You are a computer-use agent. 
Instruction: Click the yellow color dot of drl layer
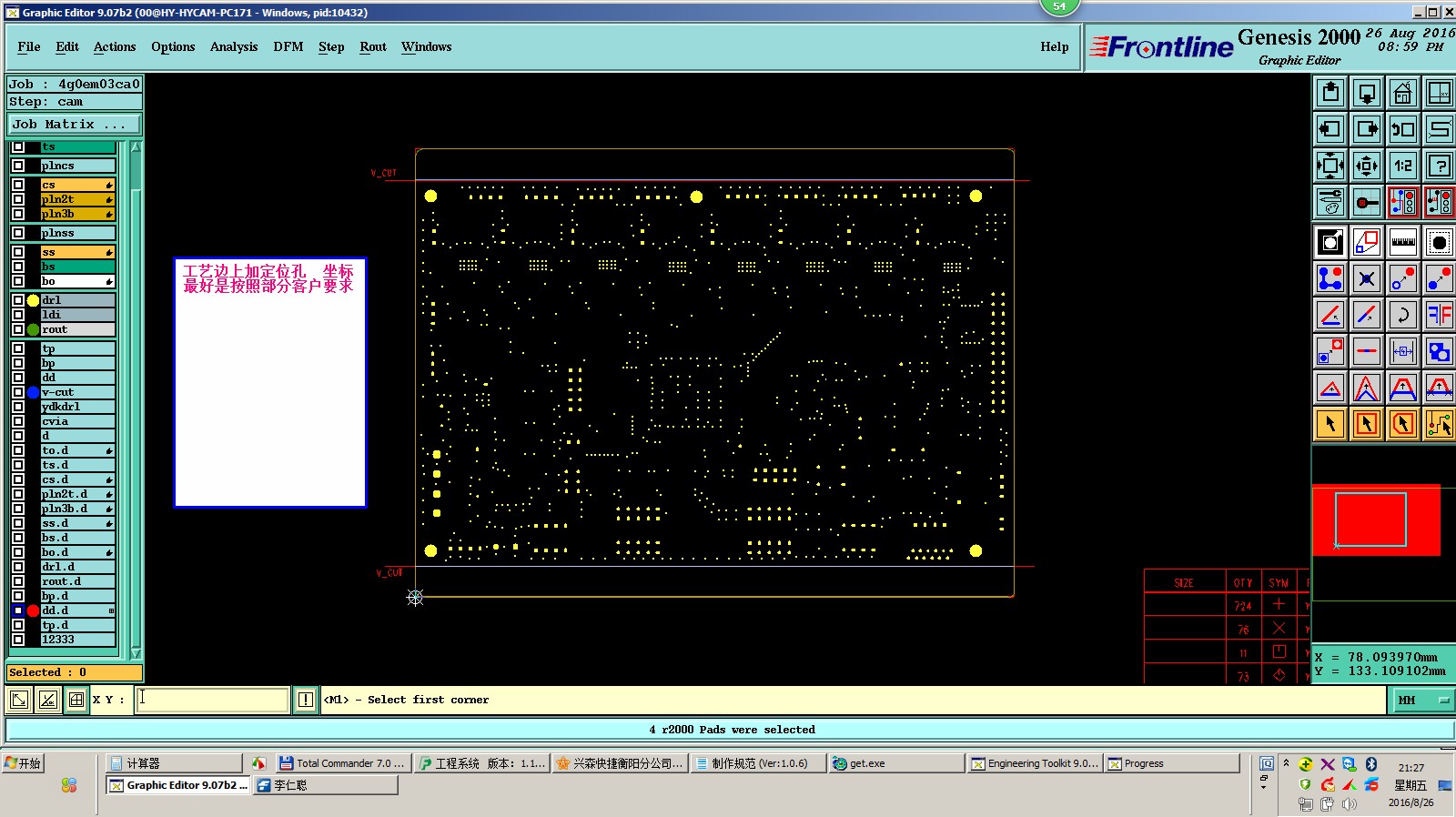pyautogui.click(x=33, y=300)
